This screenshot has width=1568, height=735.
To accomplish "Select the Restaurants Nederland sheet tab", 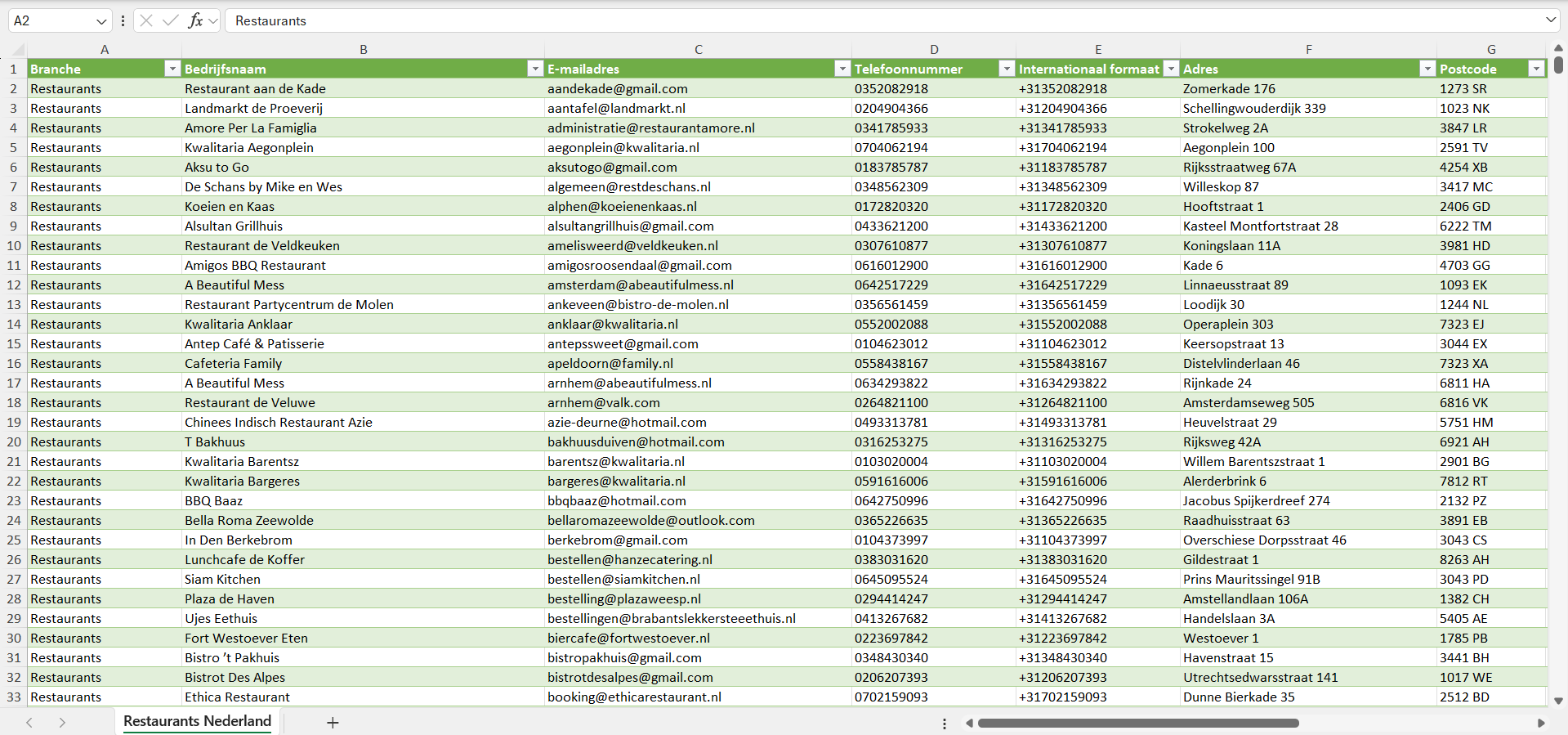I will (x=197, y=721).
